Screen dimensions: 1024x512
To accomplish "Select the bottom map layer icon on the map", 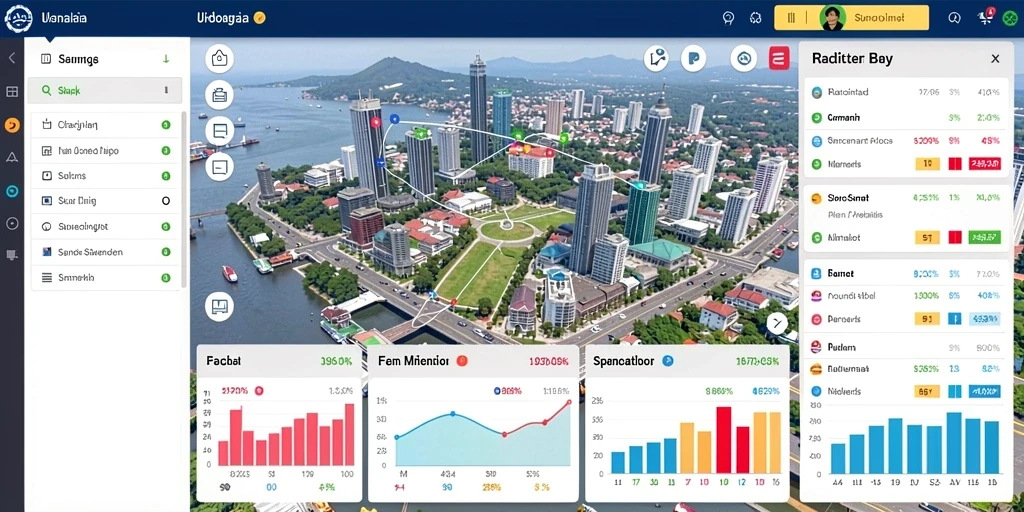I will point(219,306).
